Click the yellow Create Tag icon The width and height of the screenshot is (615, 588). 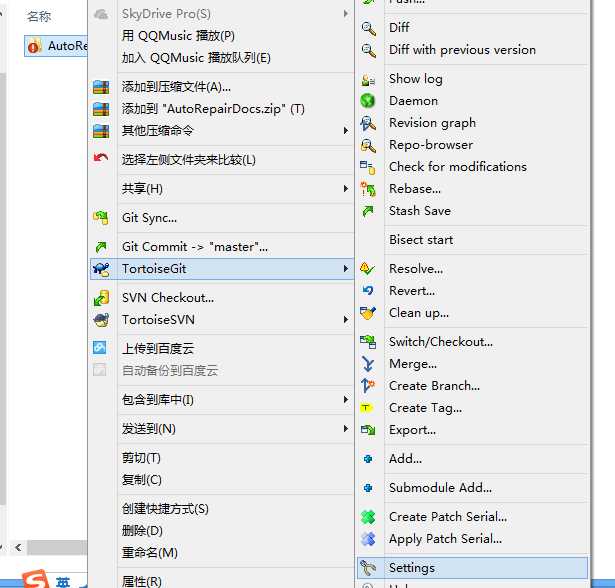click(x=367, y=408)
